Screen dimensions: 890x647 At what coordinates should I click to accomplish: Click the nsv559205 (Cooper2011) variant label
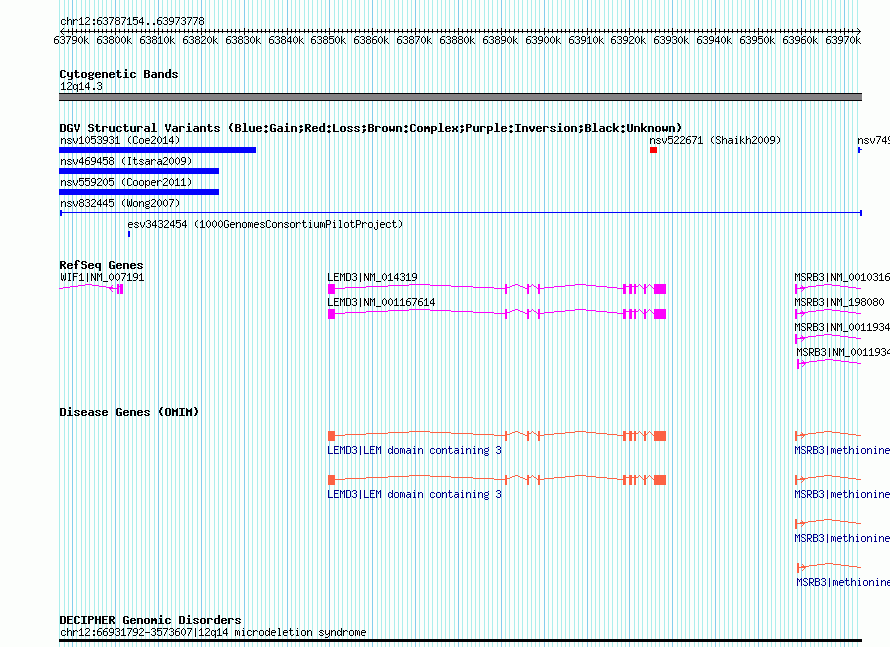pyautogui.click(x=126, y=182)
